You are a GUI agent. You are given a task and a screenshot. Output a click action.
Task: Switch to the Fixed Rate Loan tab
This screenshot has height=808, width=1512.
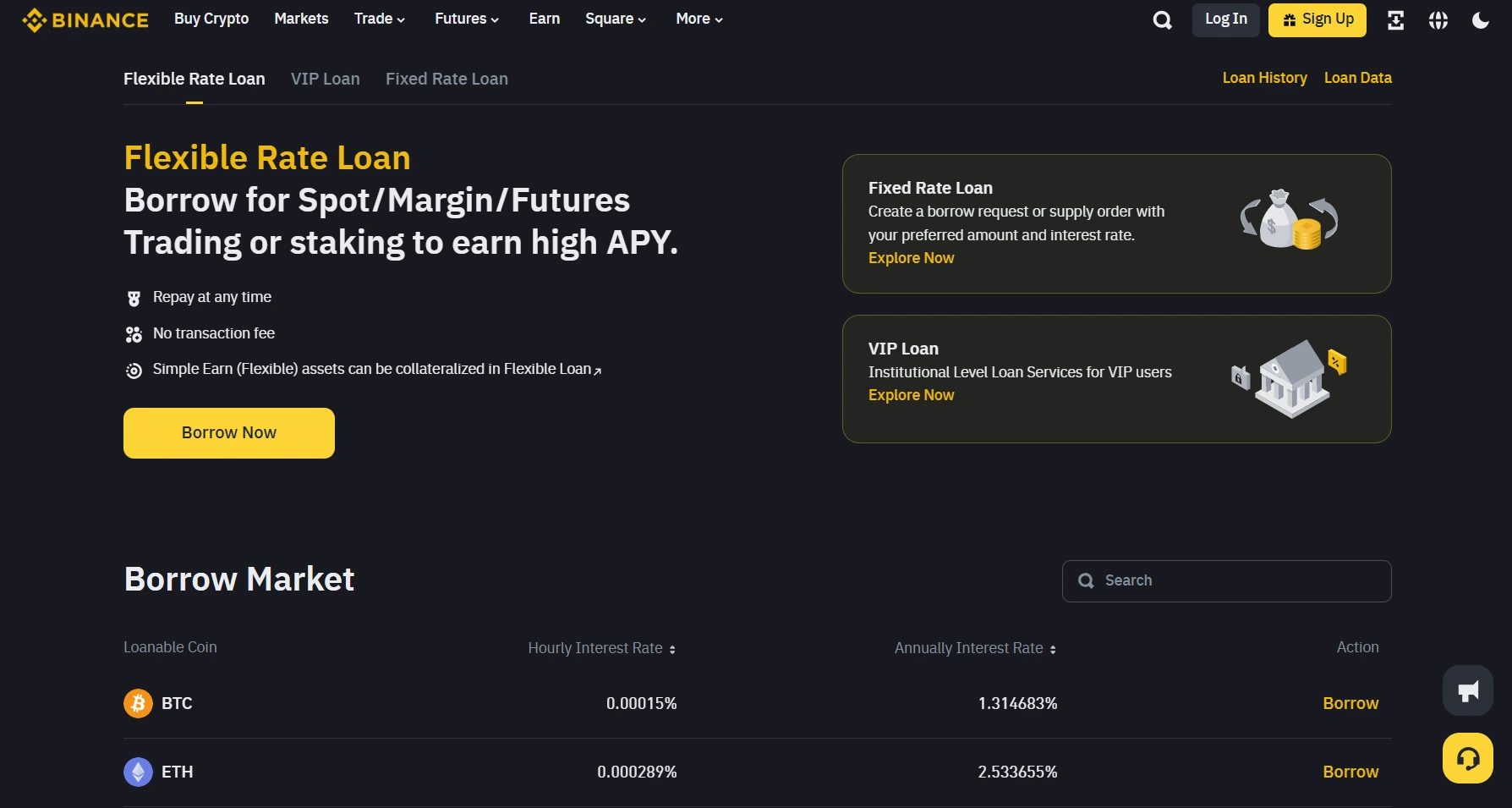point(446,79)
